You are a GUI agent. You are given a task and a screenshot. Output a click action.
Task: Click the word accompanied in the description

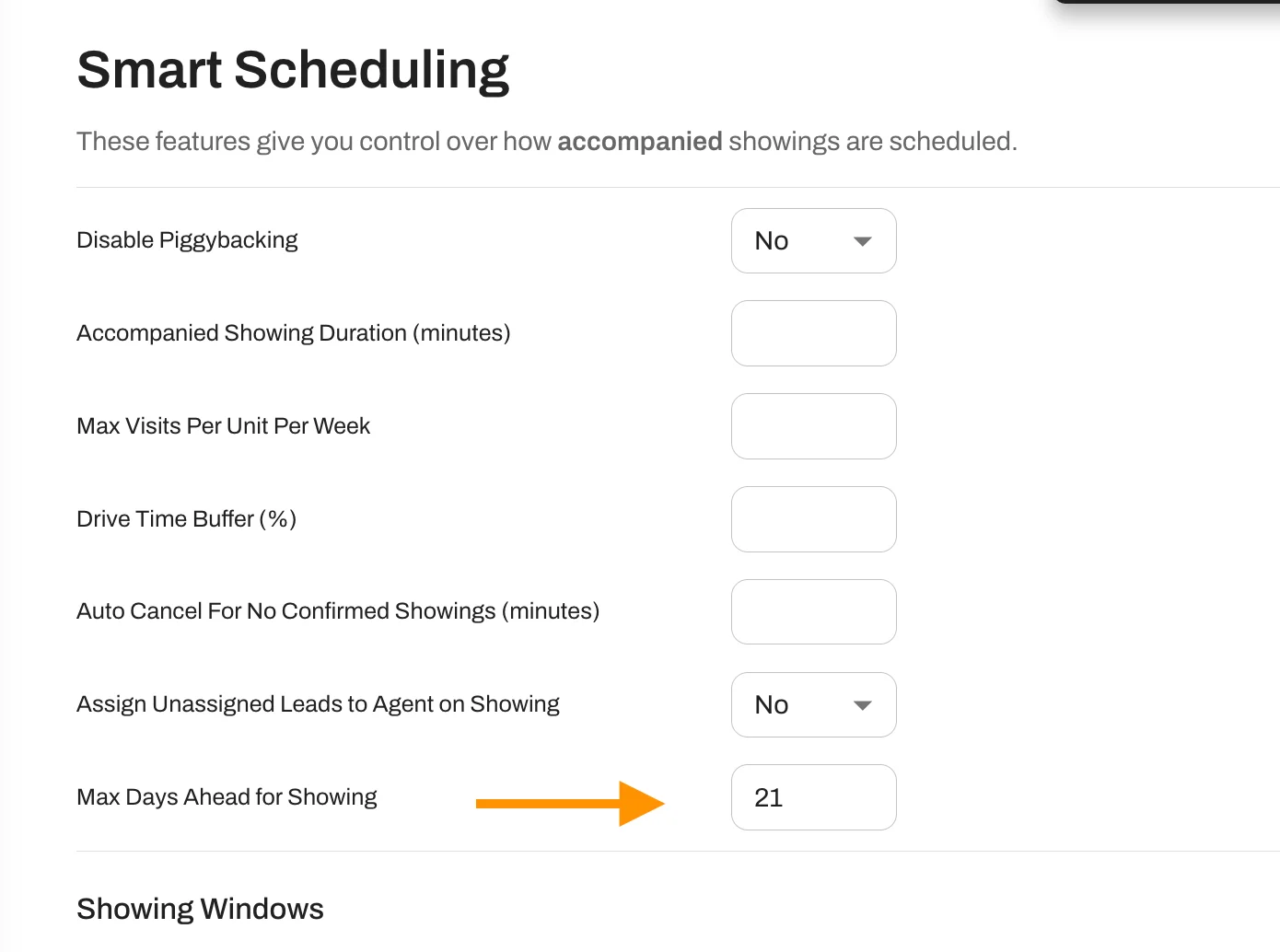point(639,141)
